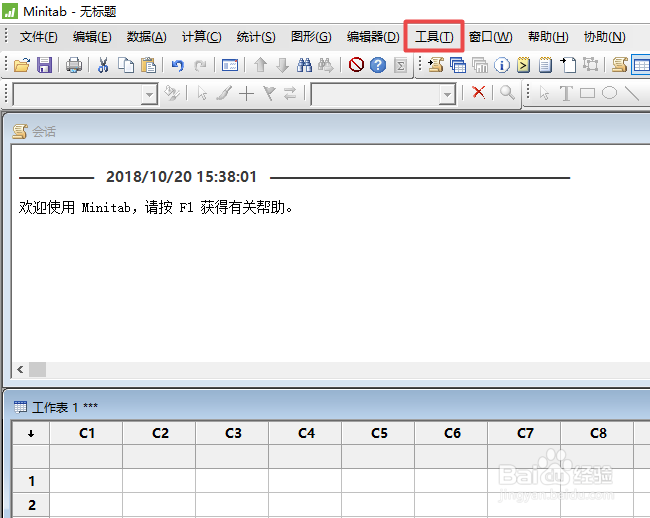Open the 工具(T) menu
Viewport: 650px width, 518px height.
coord(434,36)
